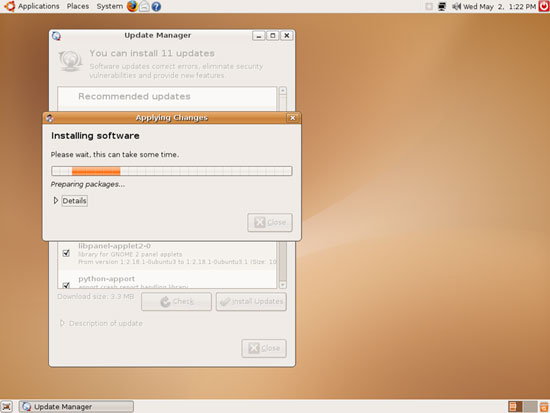Click the volume speaker tray icon
550x413 pixels.
pos(456,6)
